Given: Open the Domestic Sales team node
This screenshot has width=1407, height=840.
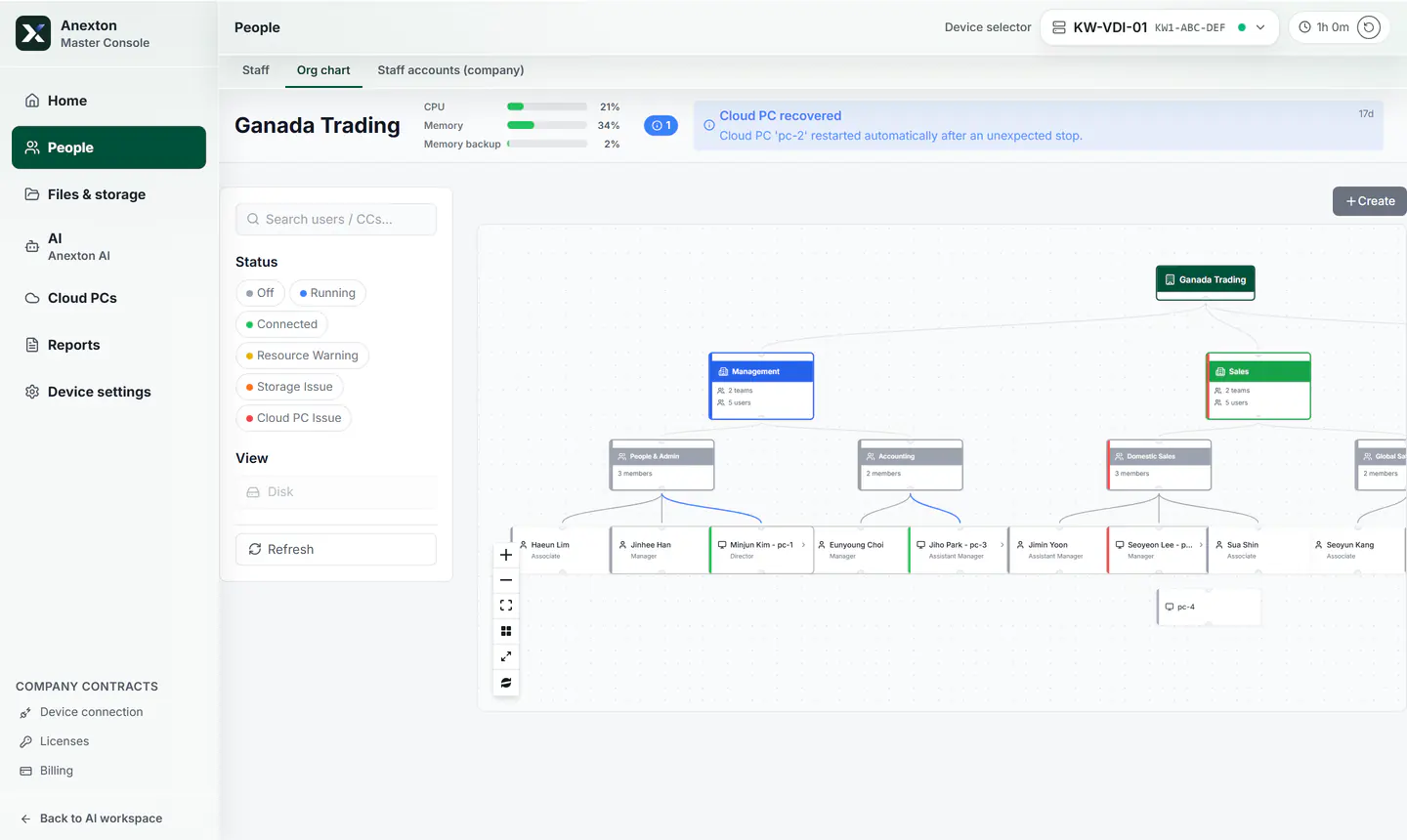Looking at the screenshot, I should point(1159,465).
